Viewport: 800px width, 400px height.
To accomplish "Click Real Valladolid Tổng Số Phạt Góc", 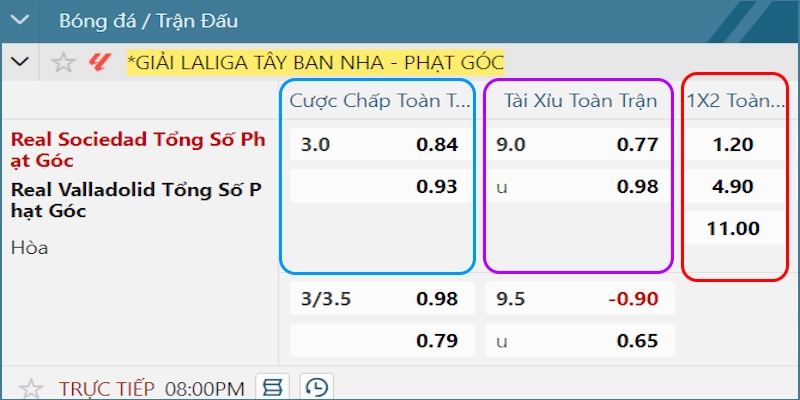I will [136, 200].
